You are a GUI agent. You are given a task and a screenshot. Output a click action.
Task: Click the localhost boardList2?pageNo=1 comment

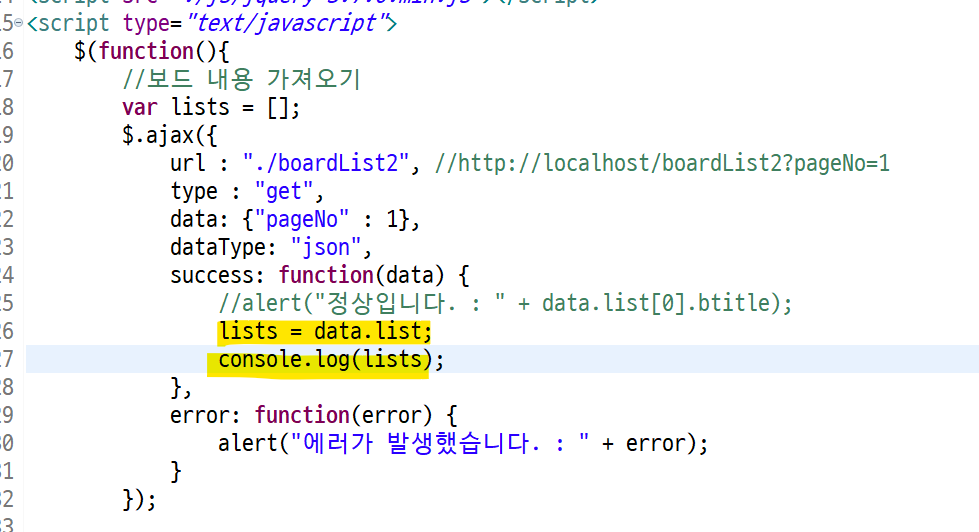[662, 163]
